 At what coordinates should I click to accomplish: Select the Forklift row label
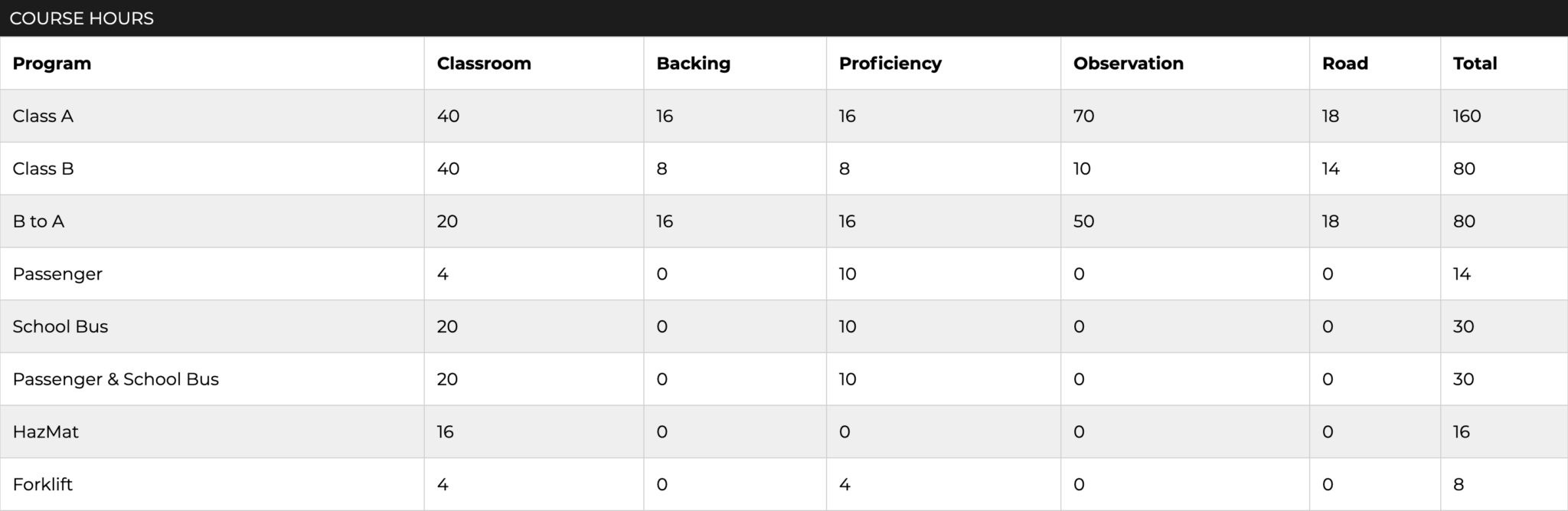[43, 484]
